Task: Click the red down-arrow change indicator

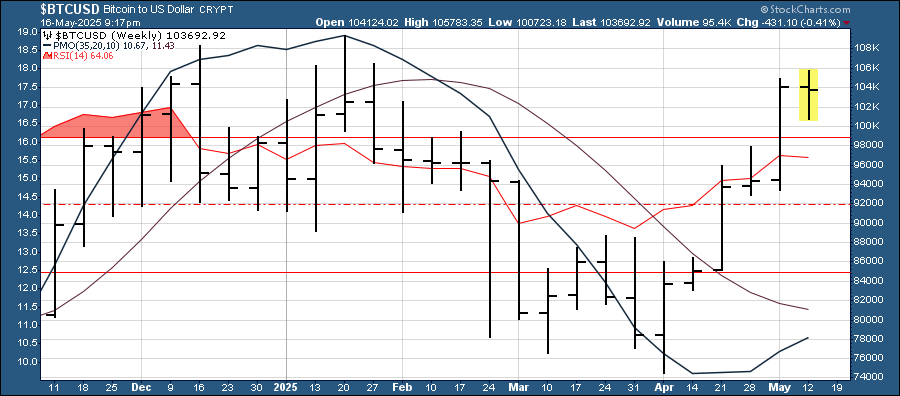Action: (x=847, y=23)
